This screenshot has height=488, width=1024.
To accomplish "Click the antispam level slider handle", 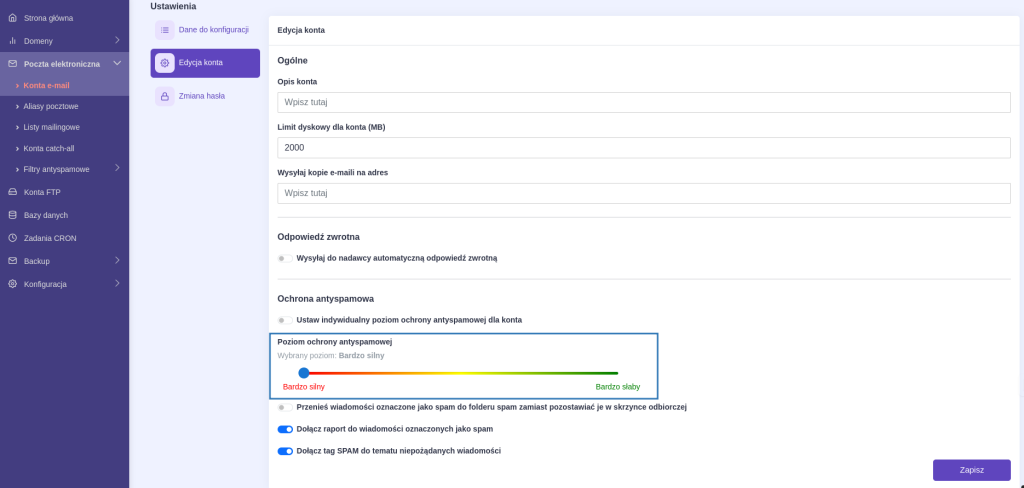I will pos(304,373).
